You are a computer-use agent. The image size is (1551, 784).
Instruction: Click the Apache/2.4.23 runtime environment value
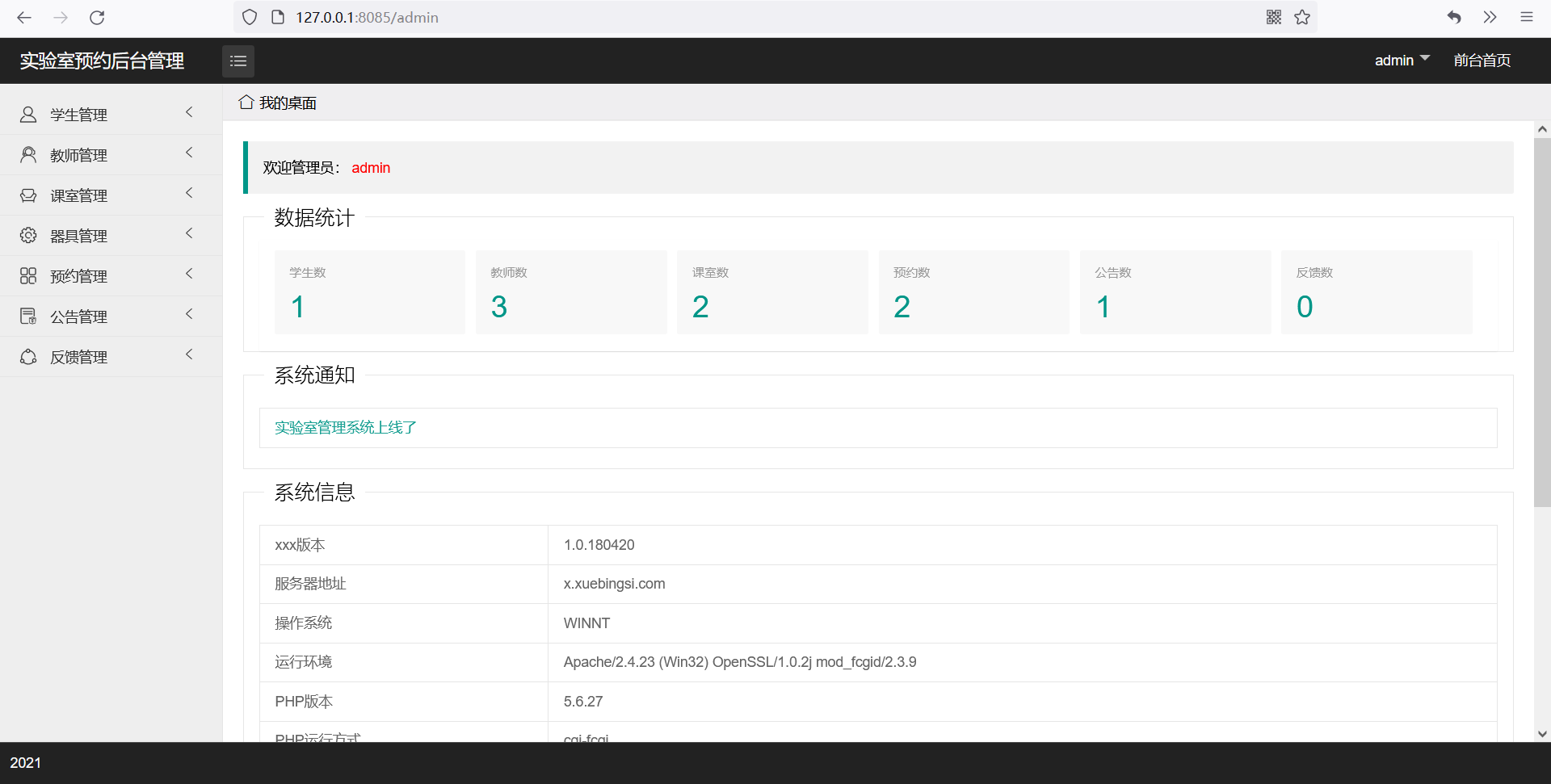[x=740, y=662]
